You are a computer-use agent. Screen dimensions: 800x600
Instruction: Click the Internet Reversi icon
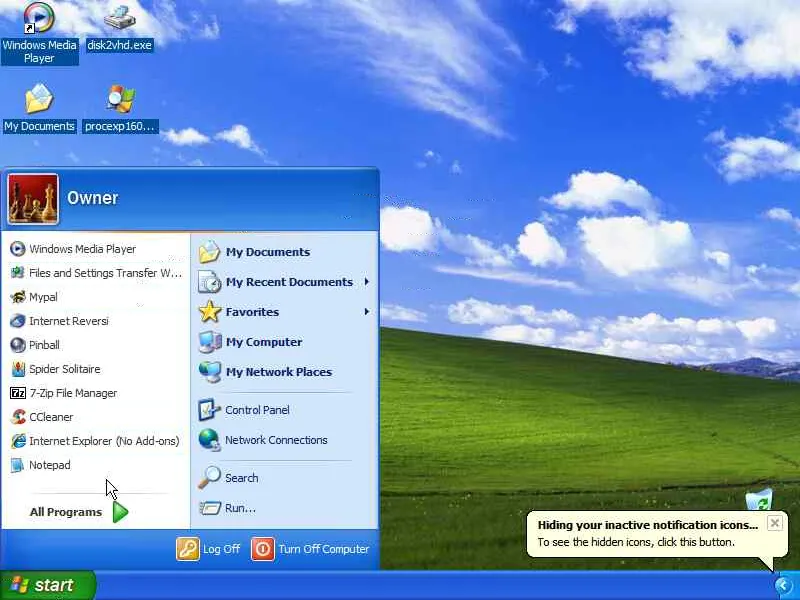(18, 321)
